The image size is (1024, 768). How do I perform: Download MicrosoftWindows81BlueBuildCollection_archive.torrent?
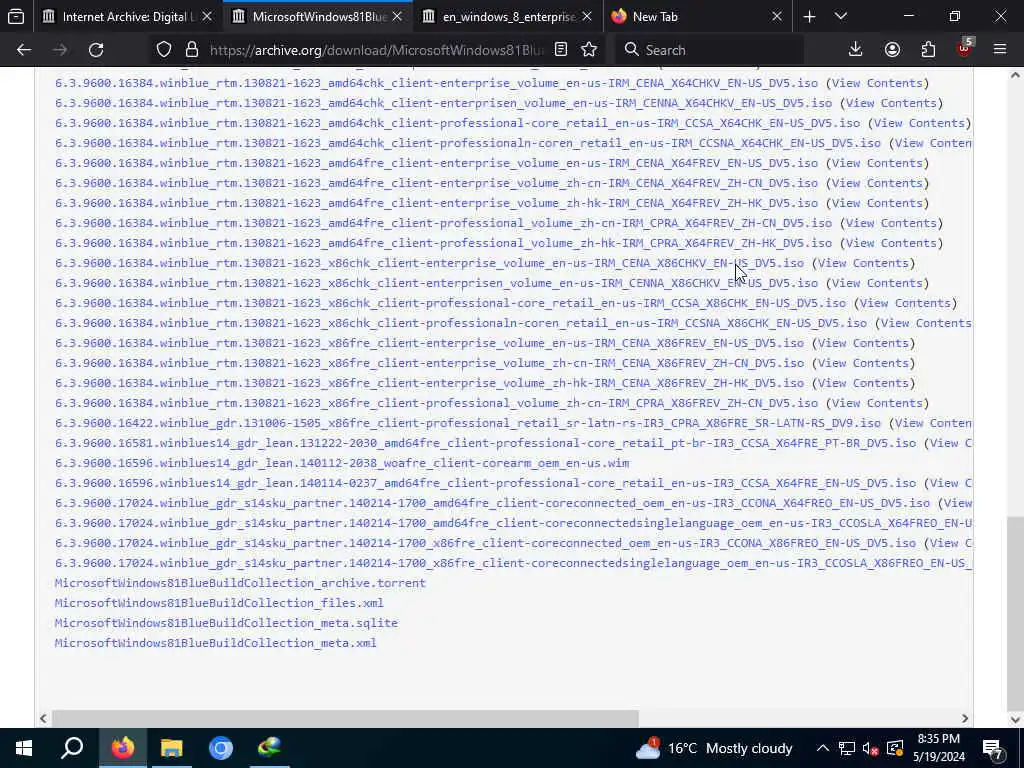click(x=240, y=583)
